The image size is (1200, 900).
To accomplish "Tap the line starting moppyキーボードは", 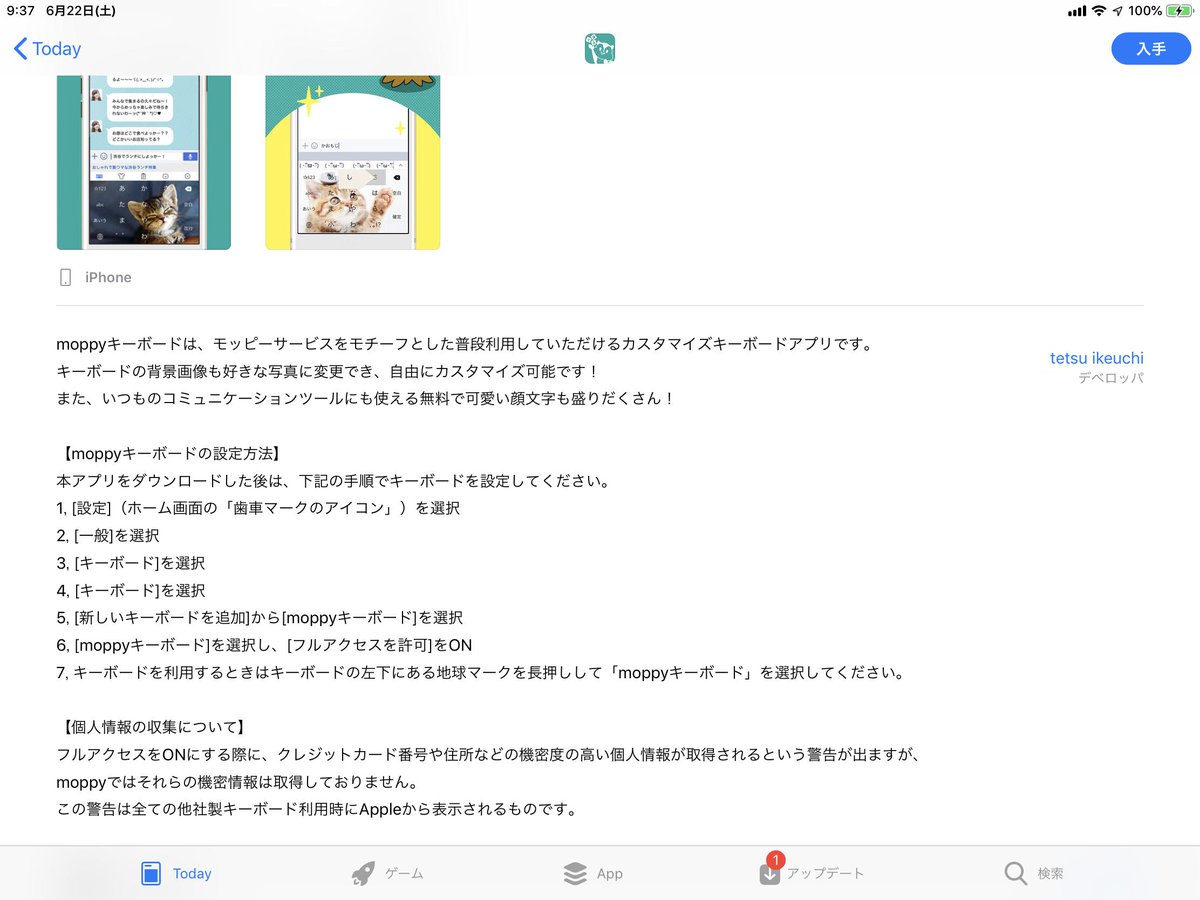I will coord(465,344).
